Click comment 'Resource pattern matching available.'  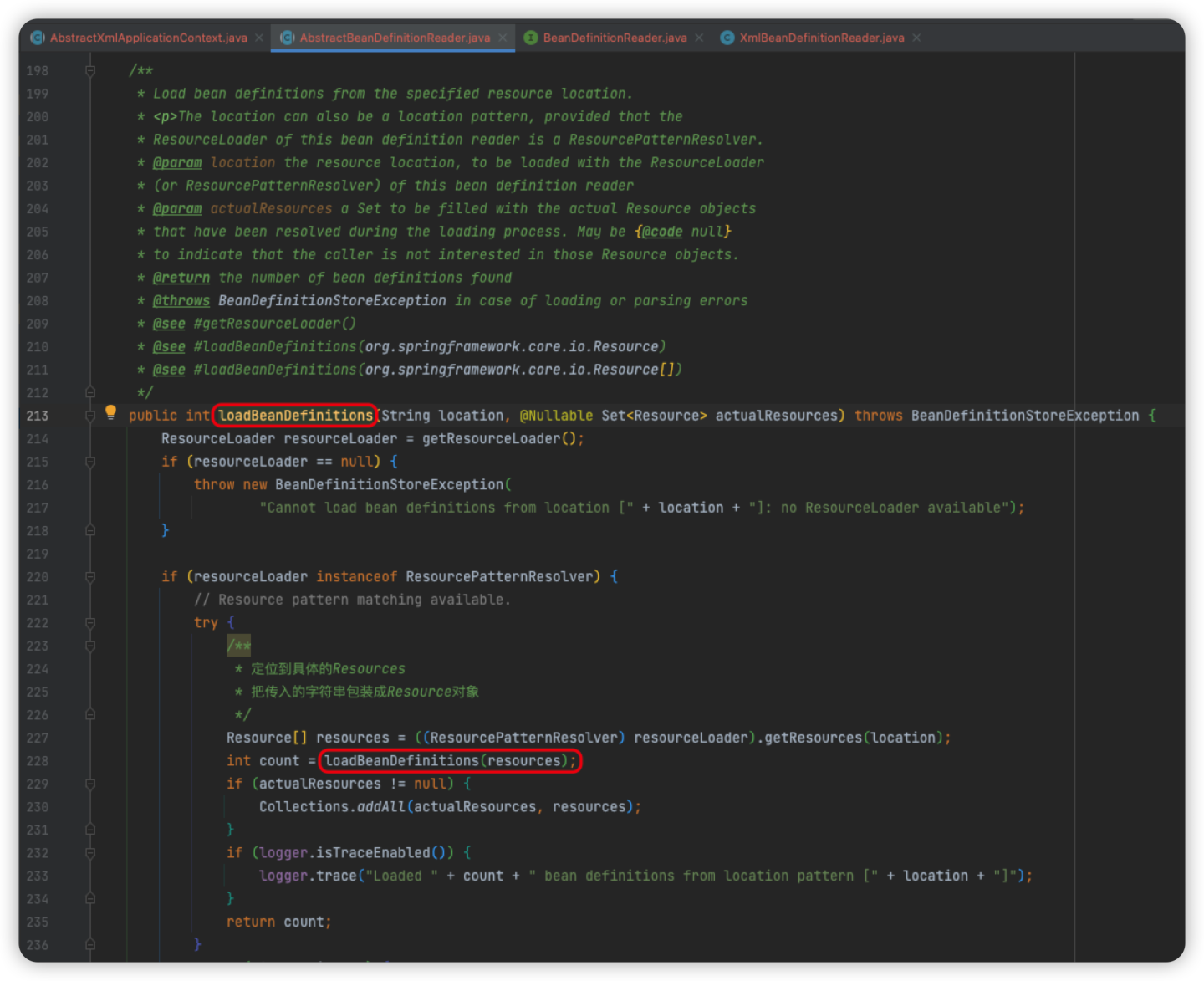pos(352,600)
